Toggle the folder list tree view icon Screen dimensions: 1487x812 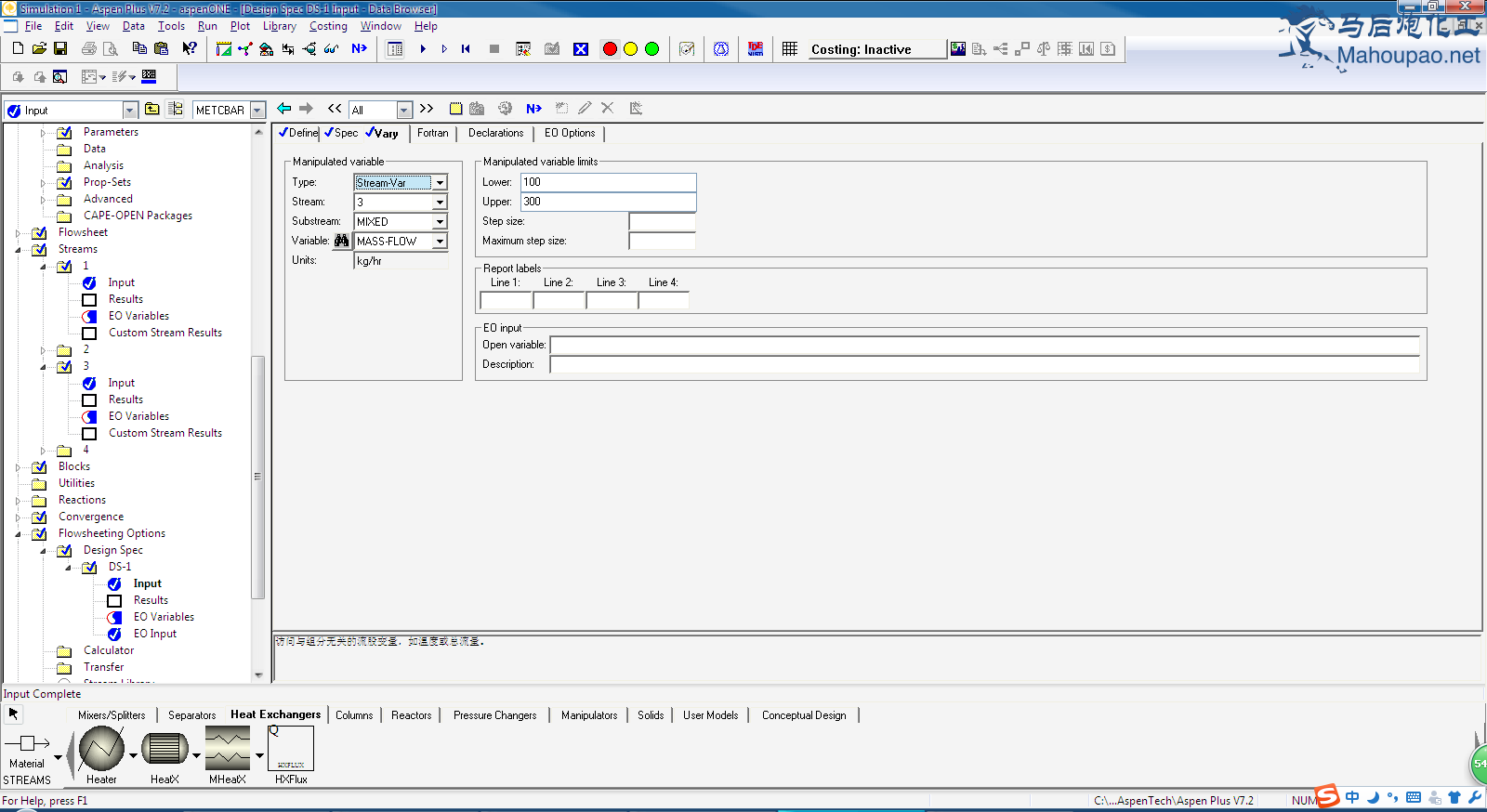pos(176,109)
